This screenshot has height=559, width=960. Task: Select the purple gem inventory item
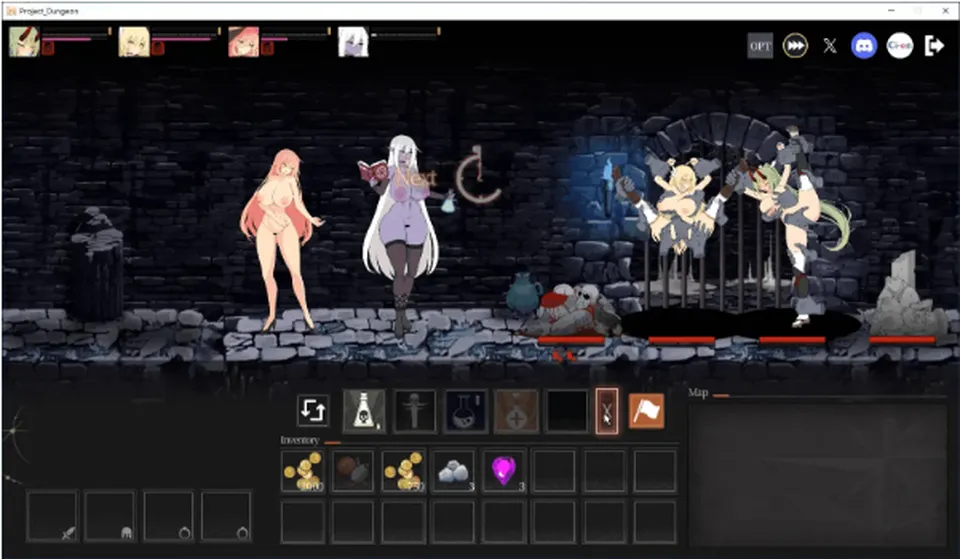(x=503, y=471)
